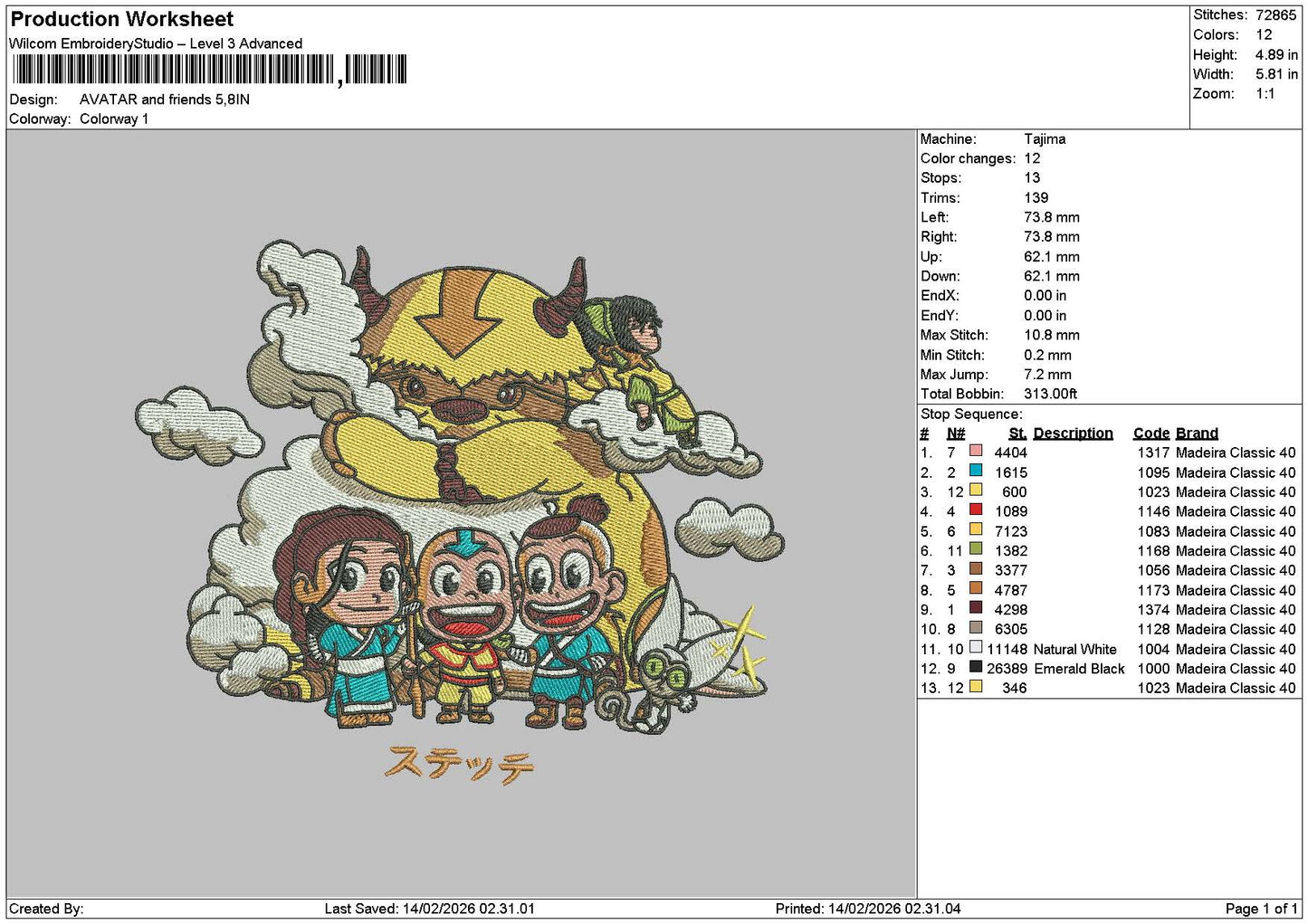
Task: Click 'Printed: 14/02/2026 02.31.04' footer
Action: (x=868, y=908)
